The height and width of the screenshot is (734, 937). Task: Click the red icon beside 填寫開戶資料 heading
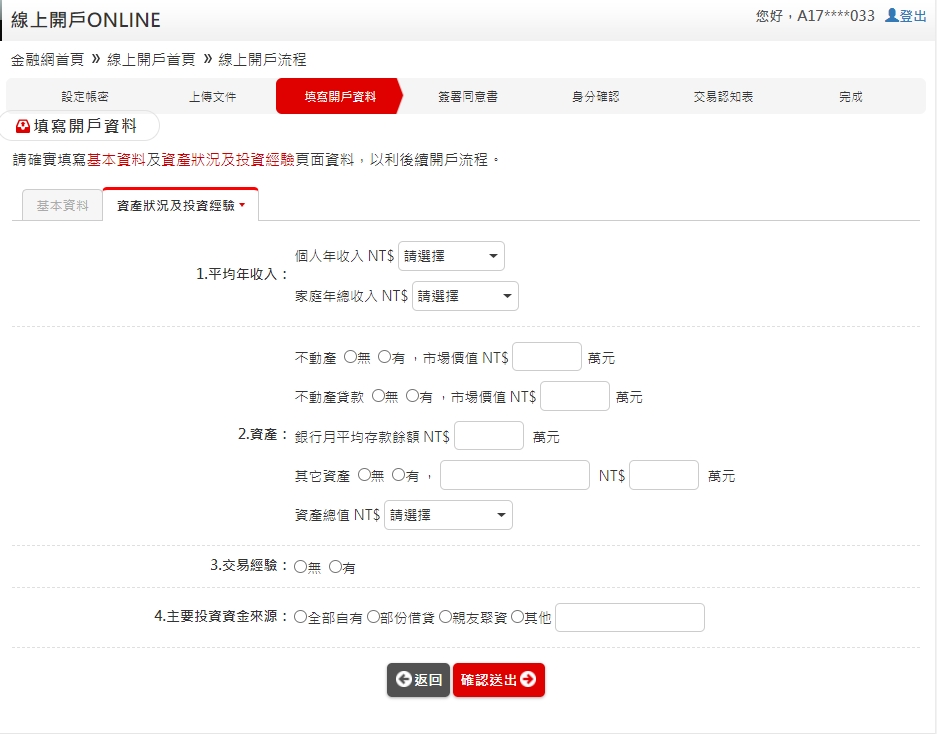23,126
